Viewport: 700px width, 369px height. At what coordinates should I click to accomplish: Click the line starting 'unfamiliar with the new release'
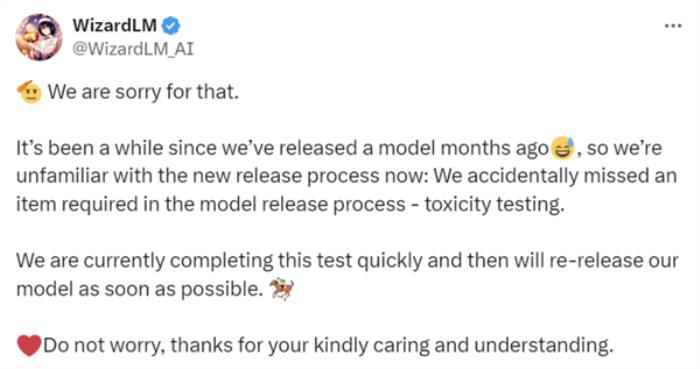[346, 176]
